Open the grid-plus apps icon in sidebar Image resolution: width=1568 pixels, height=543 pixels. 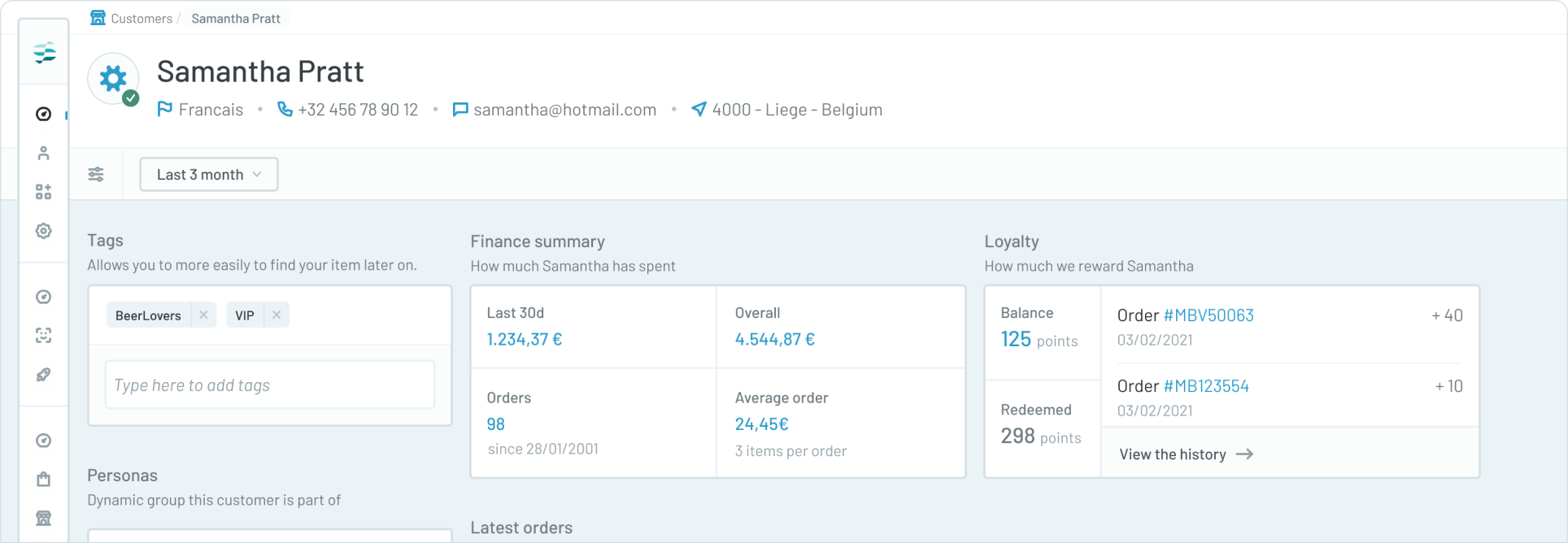point(44,192)
